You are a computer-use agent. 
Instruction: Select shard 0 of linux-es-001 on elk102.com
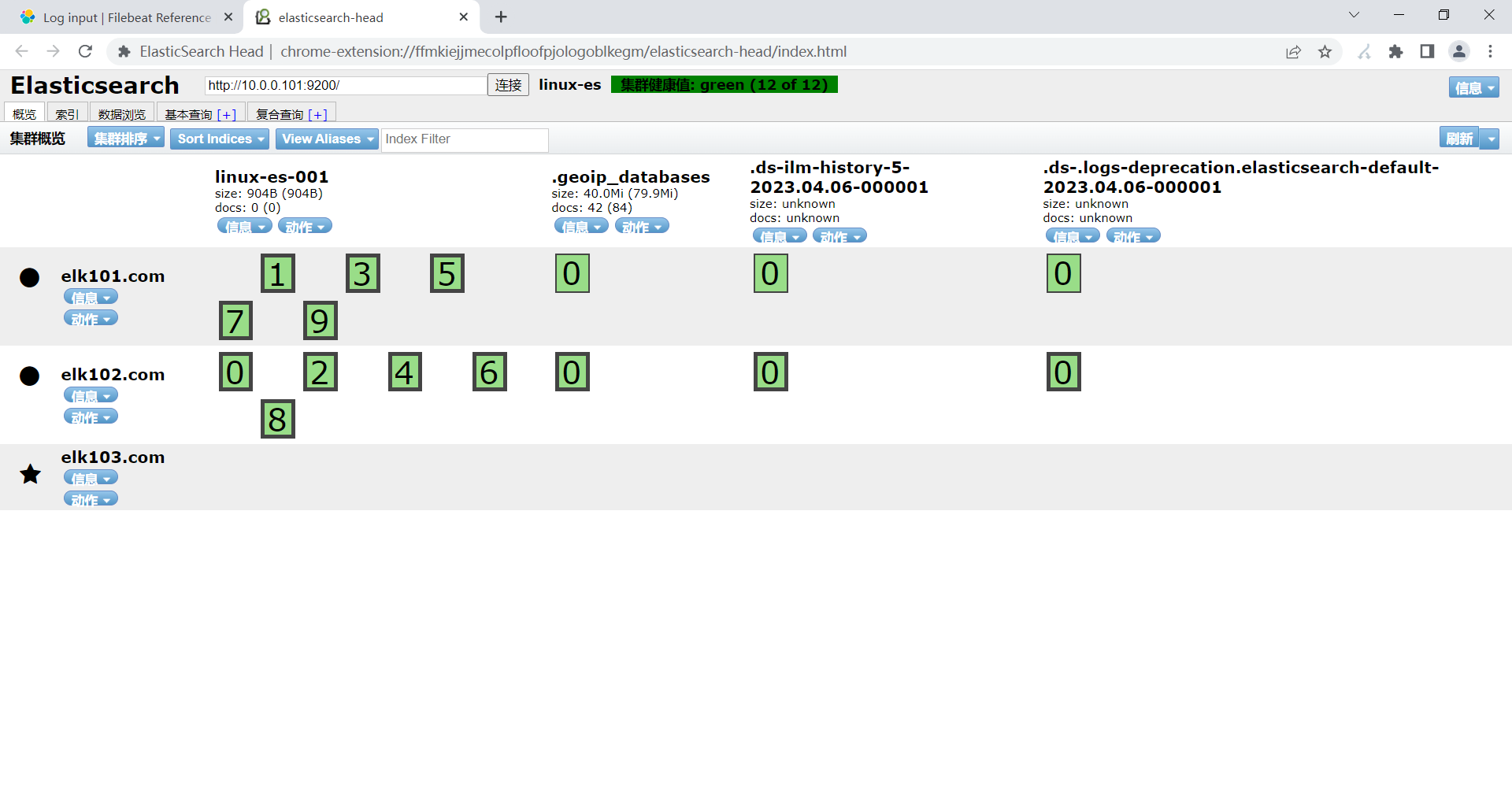235,372
